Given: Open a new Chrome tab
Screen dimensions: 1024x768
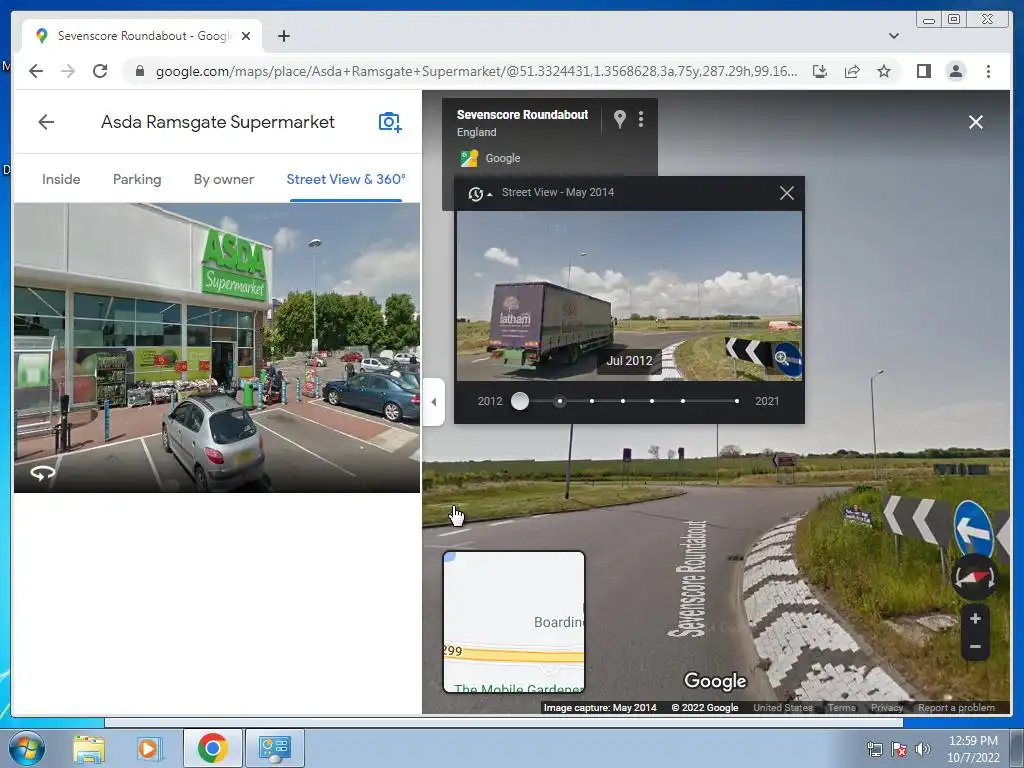Looking at the screenshot, I should [283, 36].
